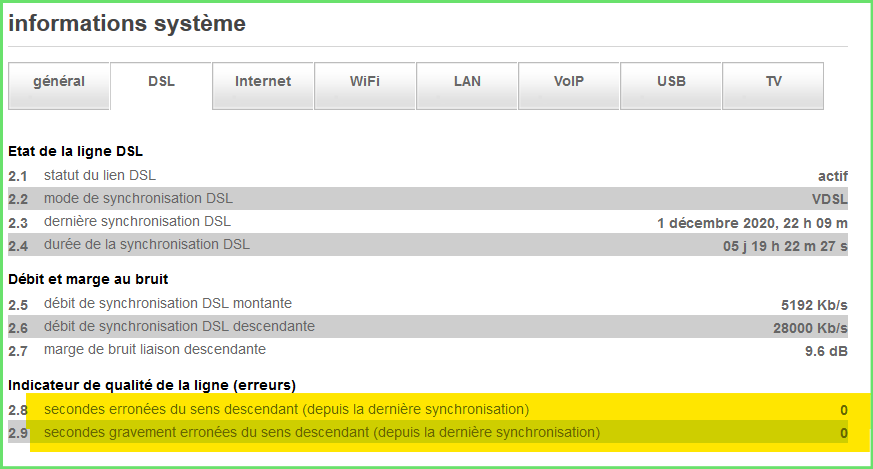Click the 'secondes gravement erronées' row label
The width and height of the screenshot is (873, 469).
(x=322, y=433)
